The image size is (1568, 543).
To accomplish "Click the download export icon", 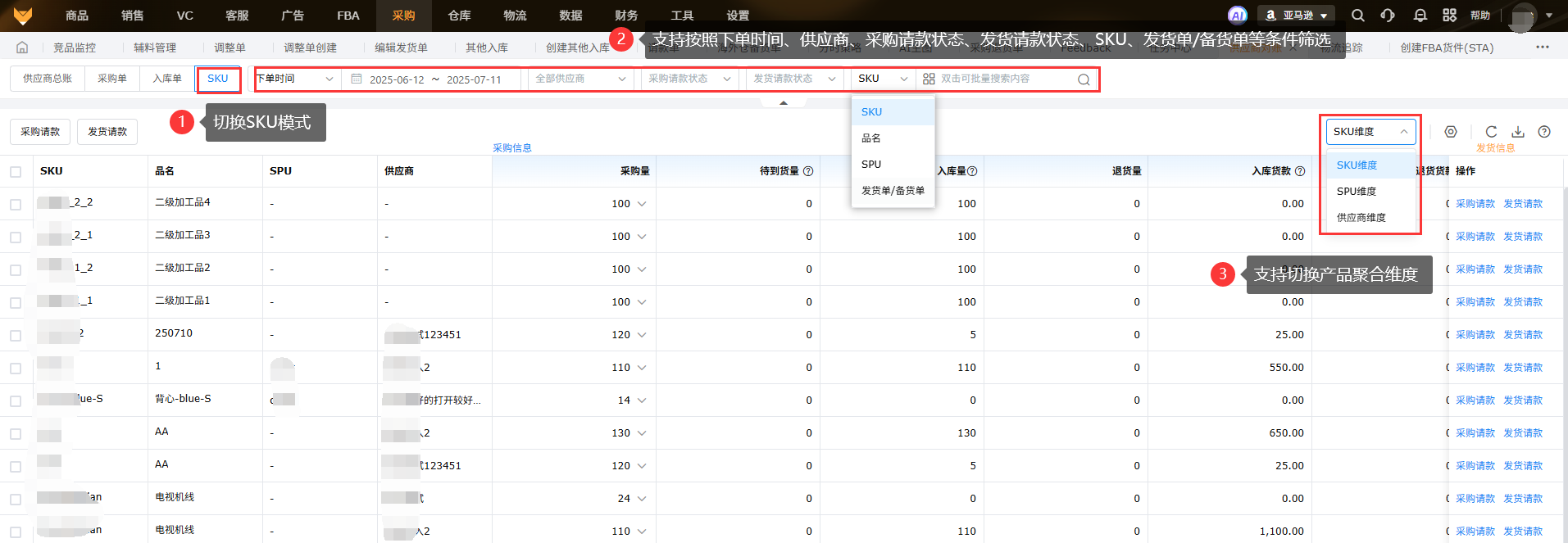I will [1518, 132].
